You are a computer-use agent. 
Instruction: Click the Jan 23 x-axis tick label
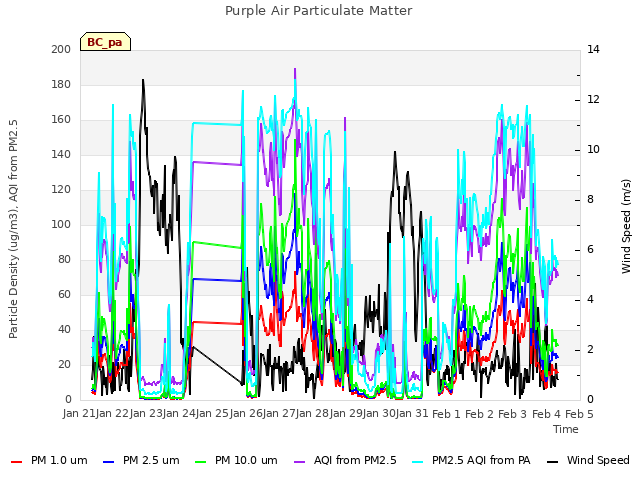click(x=146, y=413)
